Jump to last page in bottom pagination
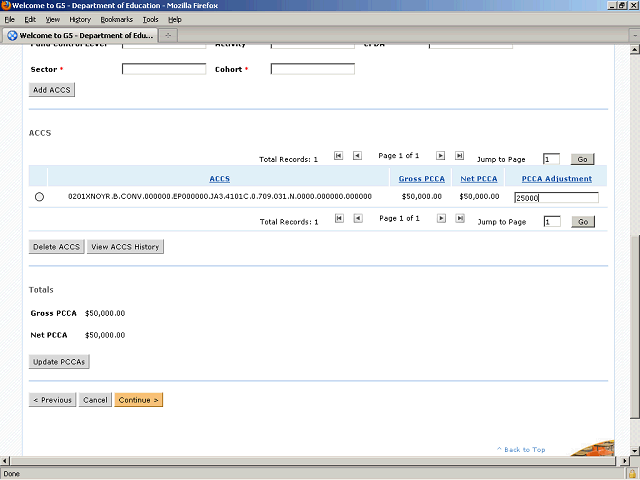The height and width of the screenshot is (480, 640). (x=459, y=219)
